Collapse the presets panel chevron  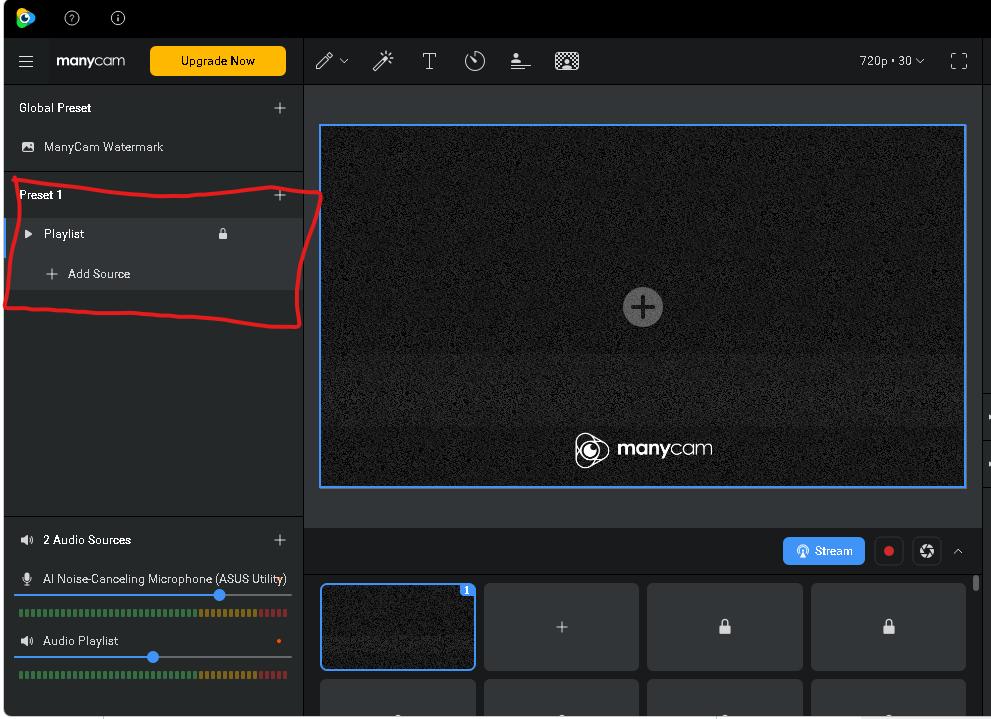[958, 551]
